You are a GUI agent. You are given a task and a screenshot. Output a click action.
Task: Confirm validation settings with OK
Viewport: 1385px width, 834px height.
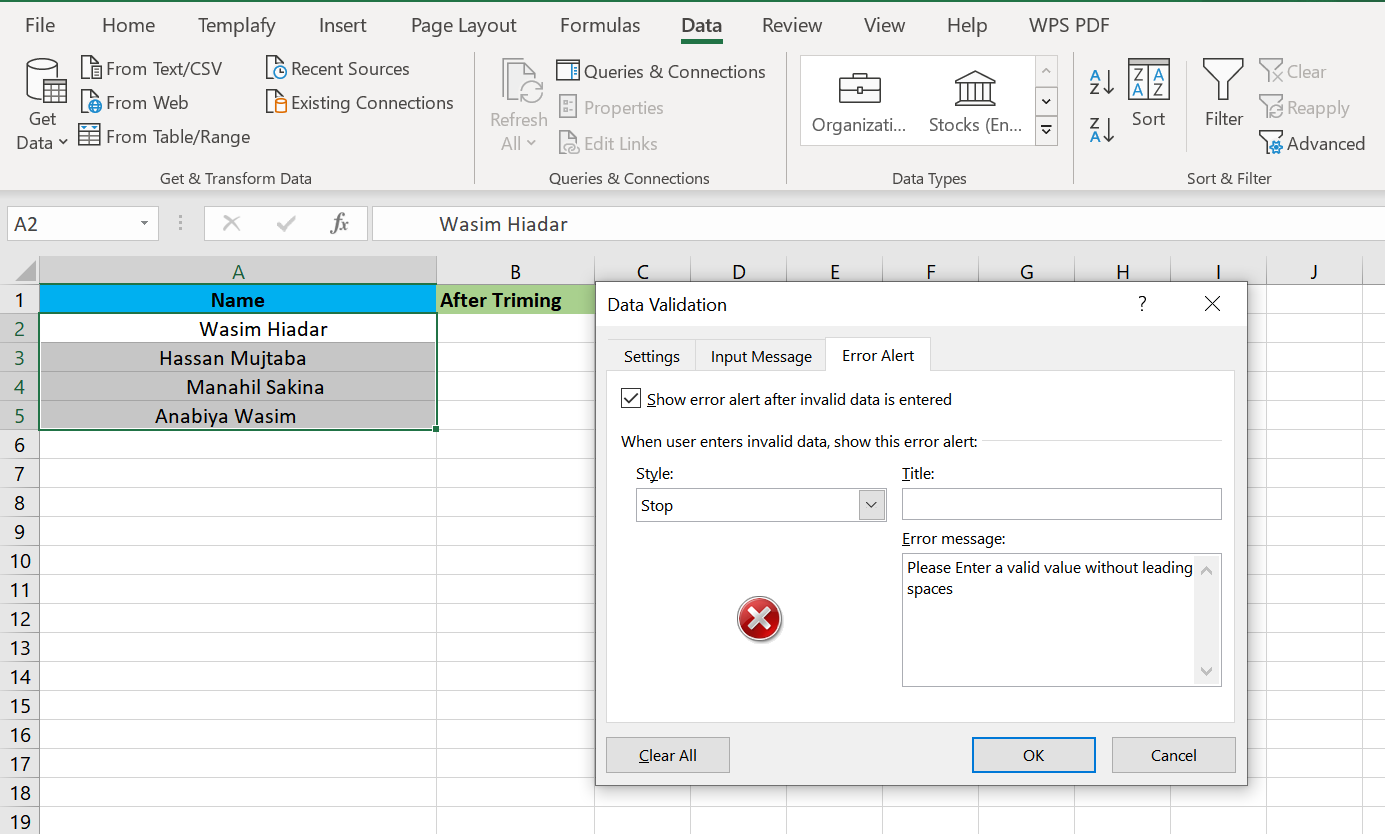point(1033,755)
